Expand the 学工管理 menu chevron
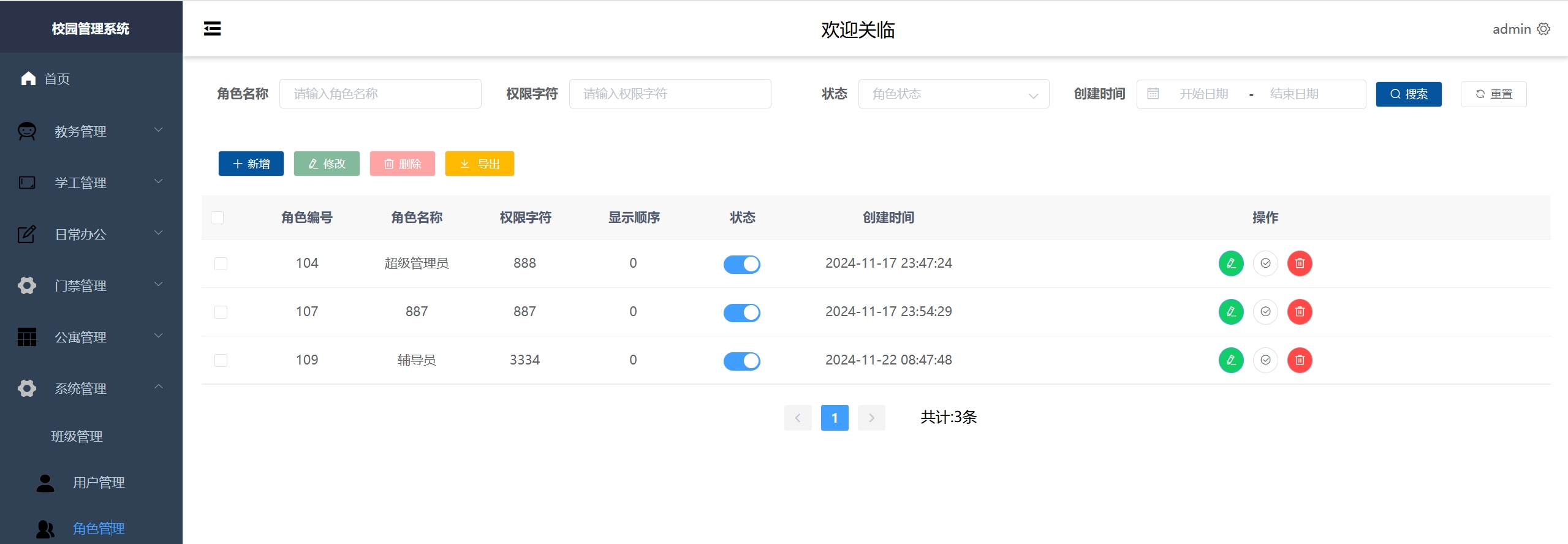 [x=159, y=181]
